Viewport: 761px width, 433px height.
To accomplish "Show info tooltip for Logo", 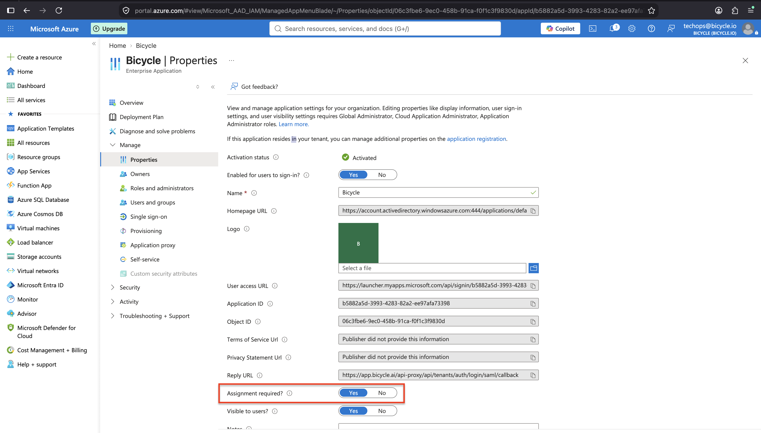I will pos(247,229).
